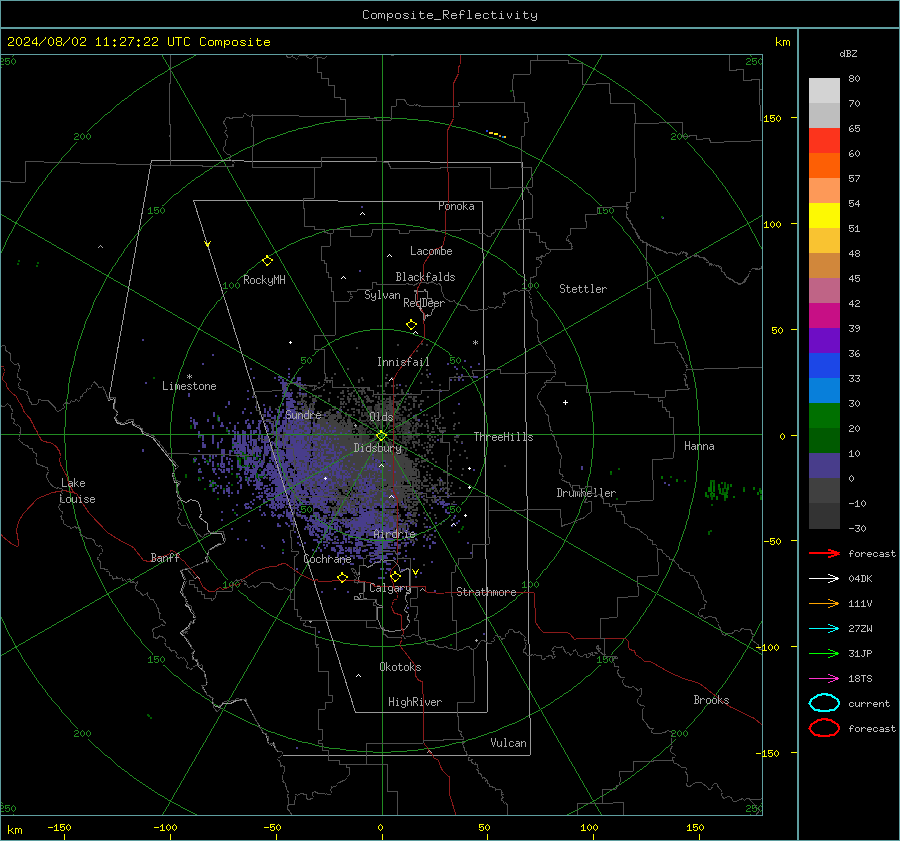
Task: Click the asterisk marker above Limestone
Action: click(x=189, y=377)
